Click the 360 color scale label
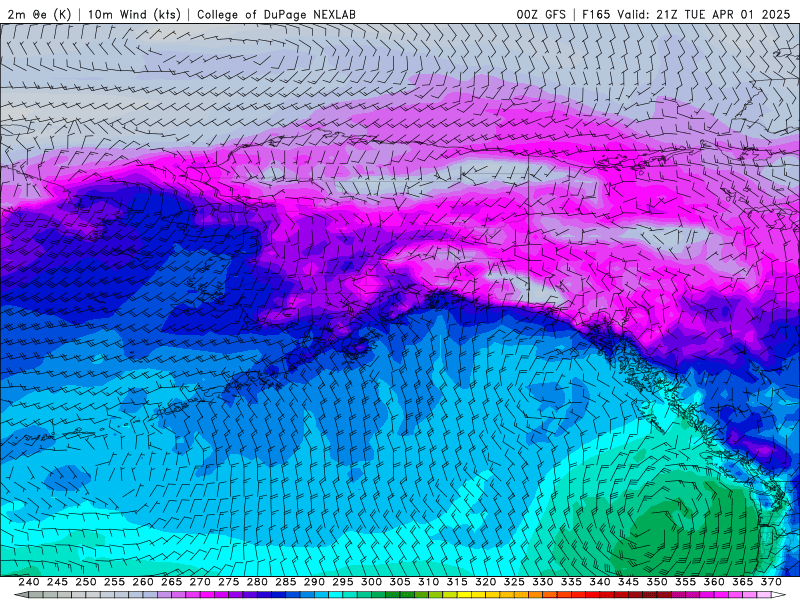 pos(714,582)
